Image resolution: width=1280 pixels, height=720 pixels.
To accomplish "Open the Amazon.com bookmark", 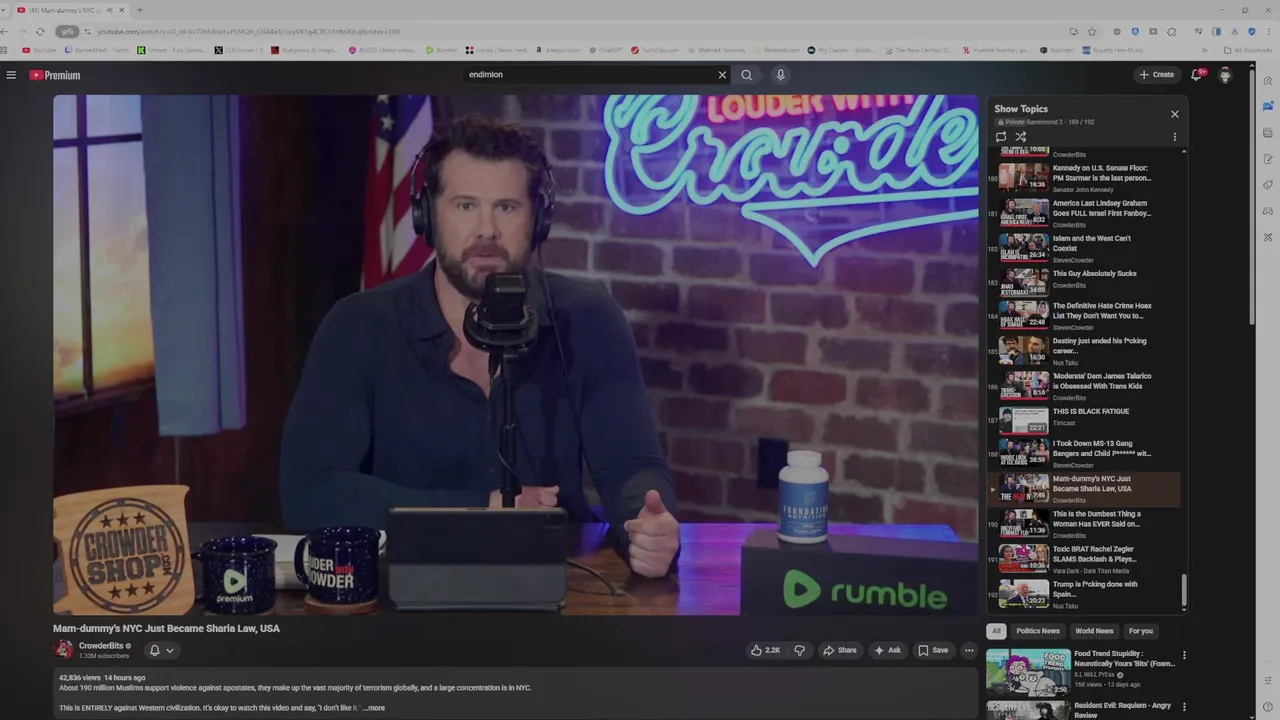I will pos(558,50).
